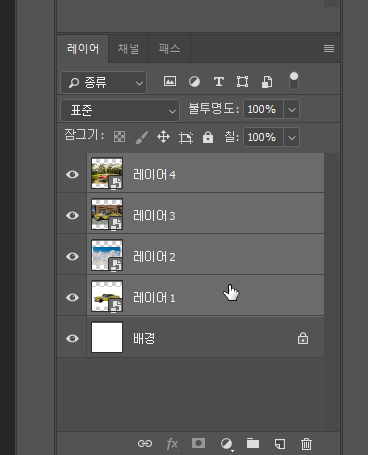368x455 pixels.
Task: Filter layers by pixel layer type
Action: [170, 81]
